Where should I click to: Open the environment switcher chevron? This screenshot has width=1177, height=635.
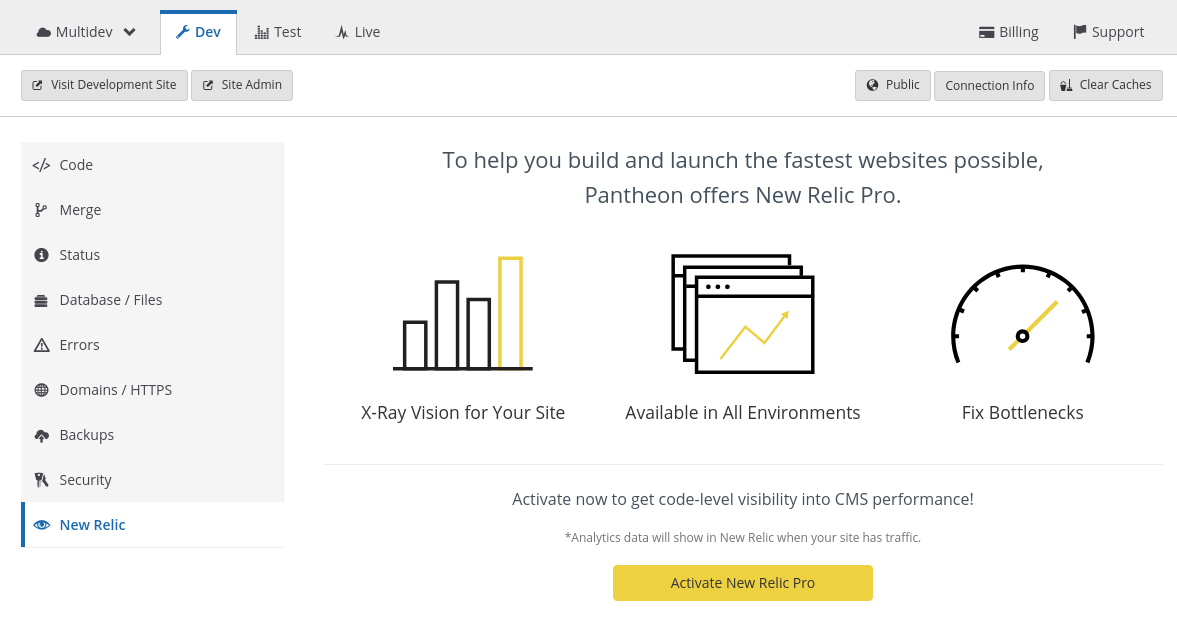(129, 31)
